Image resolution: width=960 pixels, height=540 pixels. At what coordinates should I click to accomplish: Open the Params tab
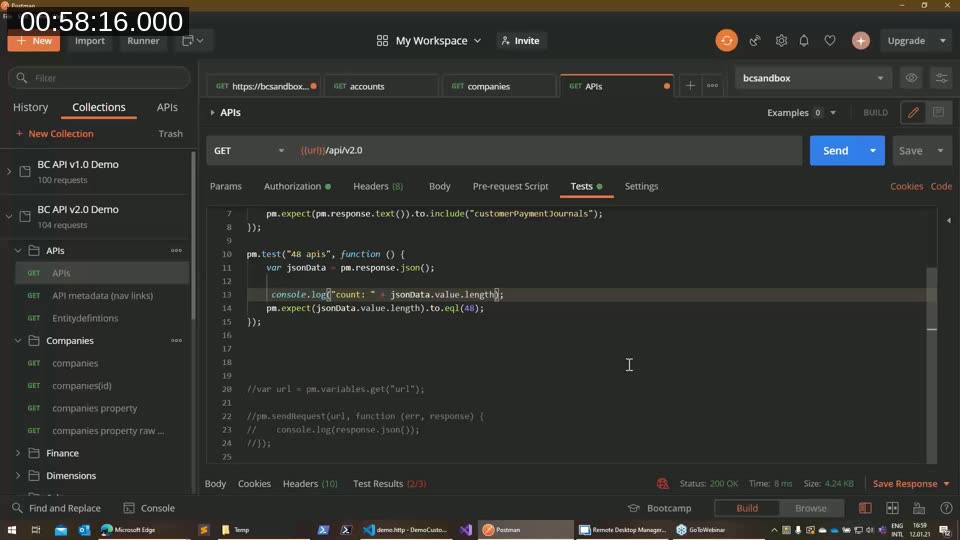[225, 186]
